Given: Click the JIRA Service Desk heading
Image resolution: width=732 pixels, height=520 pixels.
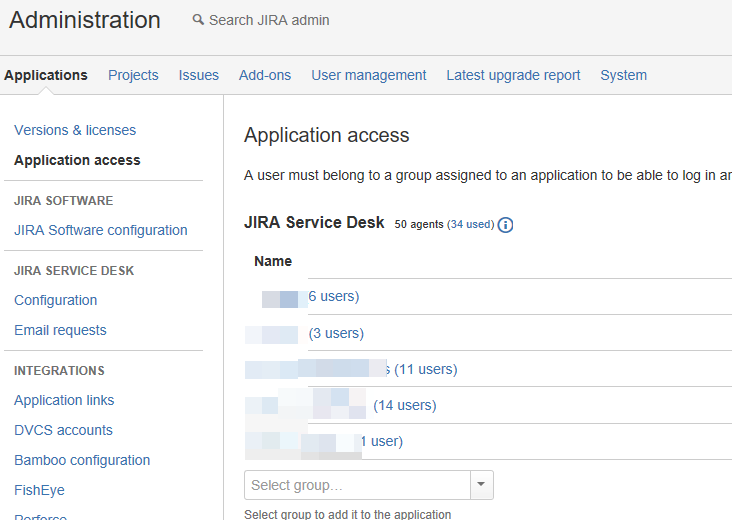Looking at the screenshot, I should pyautogui.click(x=314, y=223).
